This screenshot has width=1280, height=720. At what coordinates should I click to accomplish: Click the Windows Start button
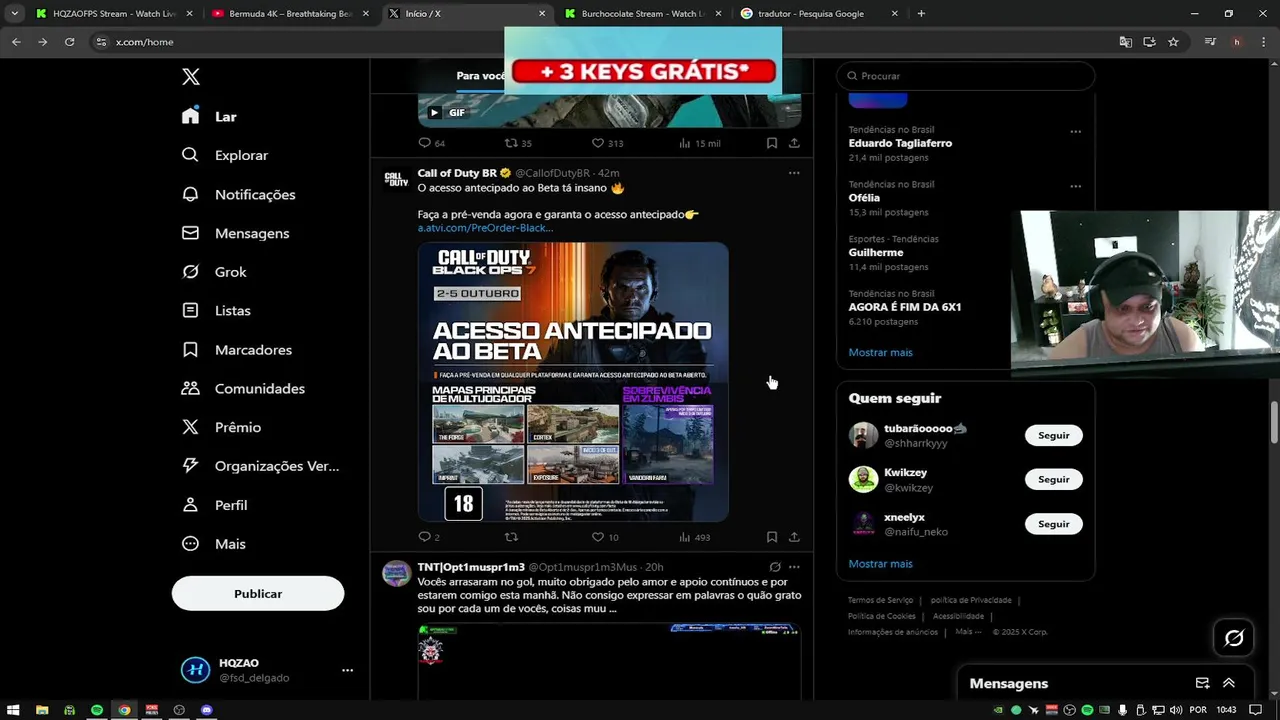[x=14, y=710]
